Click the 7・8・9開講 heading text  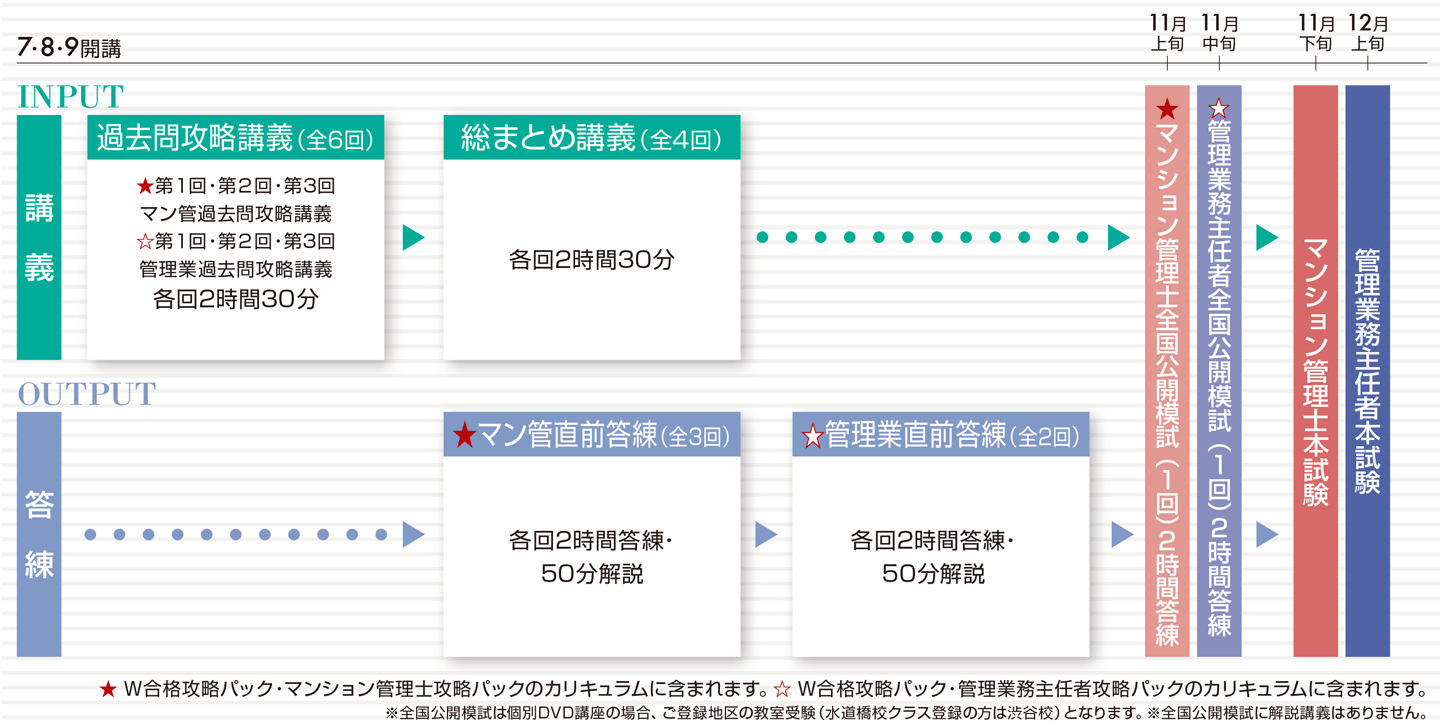click(x=68, y=48)
